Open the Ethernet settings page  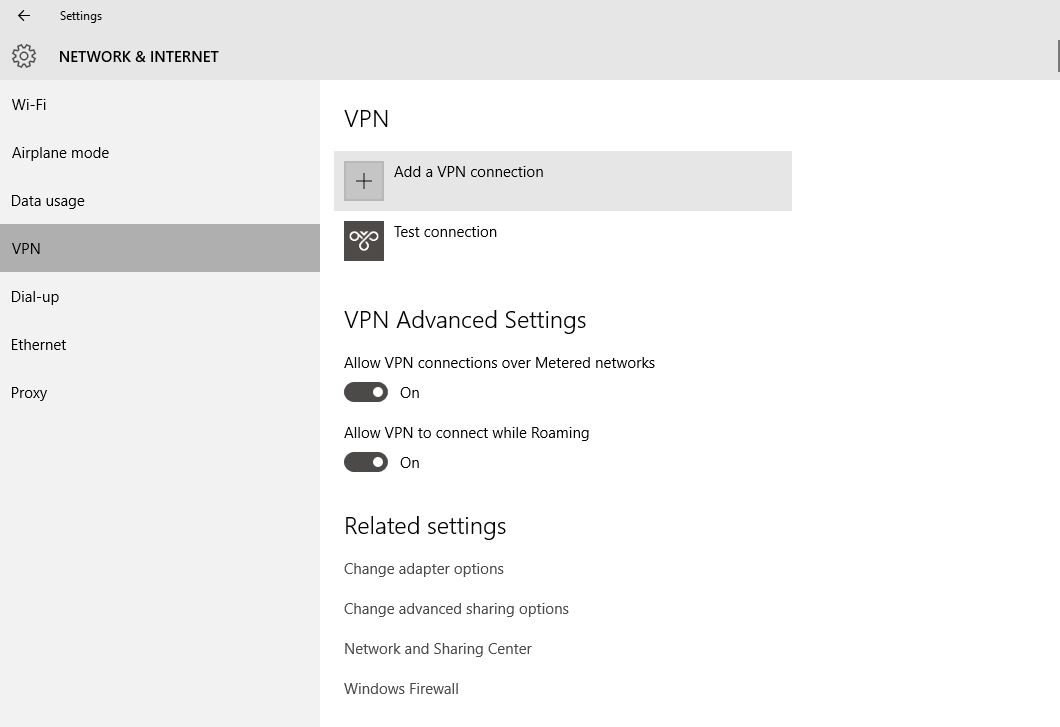[38, 344]
